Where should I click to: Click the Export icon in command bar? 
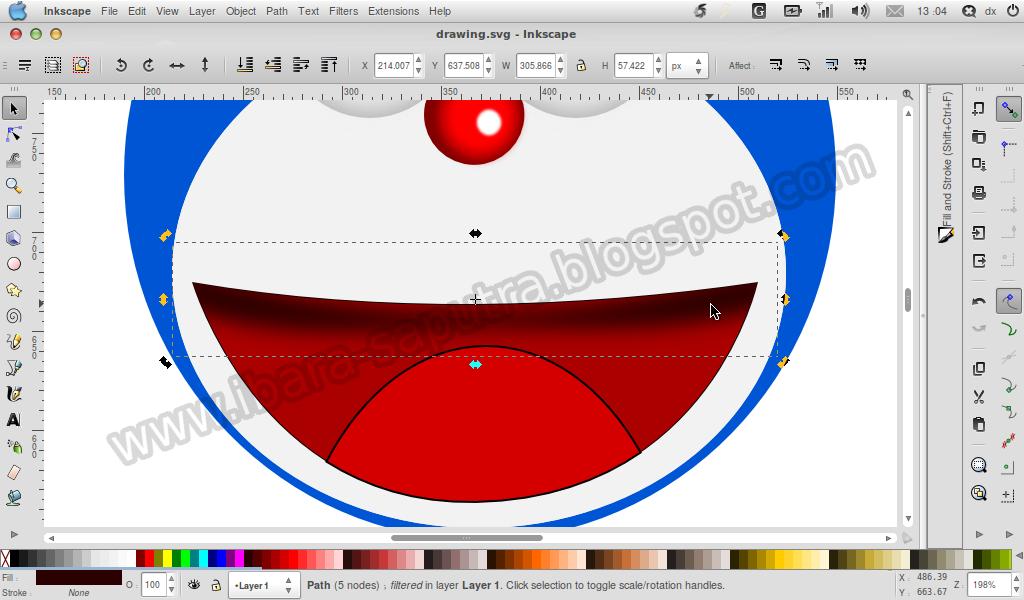pyautogui.click(x=979, y=261)
